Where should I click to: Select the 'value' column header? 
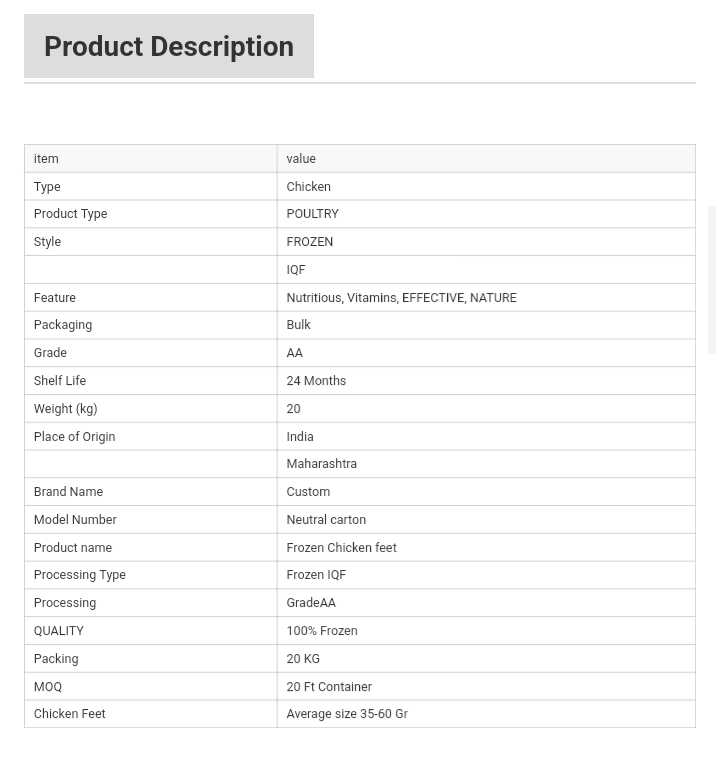pos(486,158)
